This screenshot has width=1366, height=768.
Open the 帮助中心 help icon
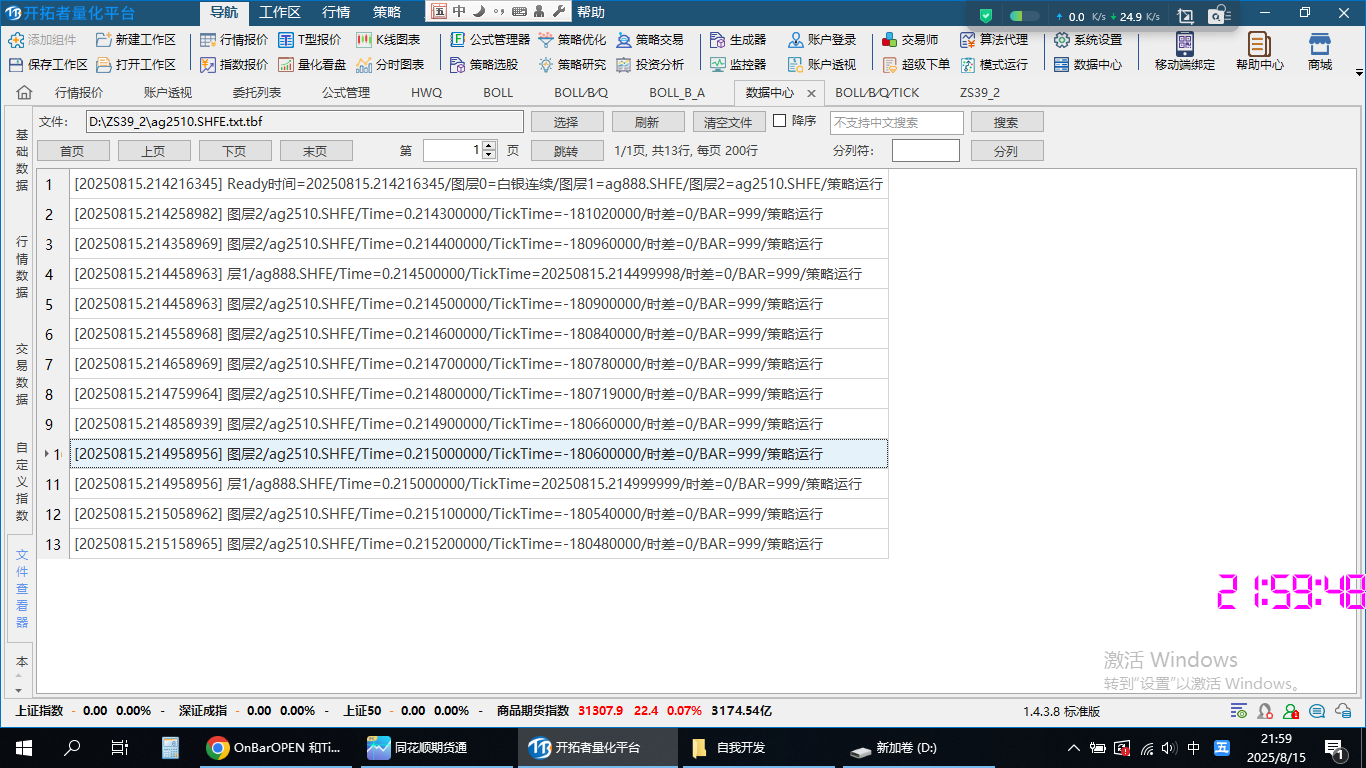tap(1259, 45)
